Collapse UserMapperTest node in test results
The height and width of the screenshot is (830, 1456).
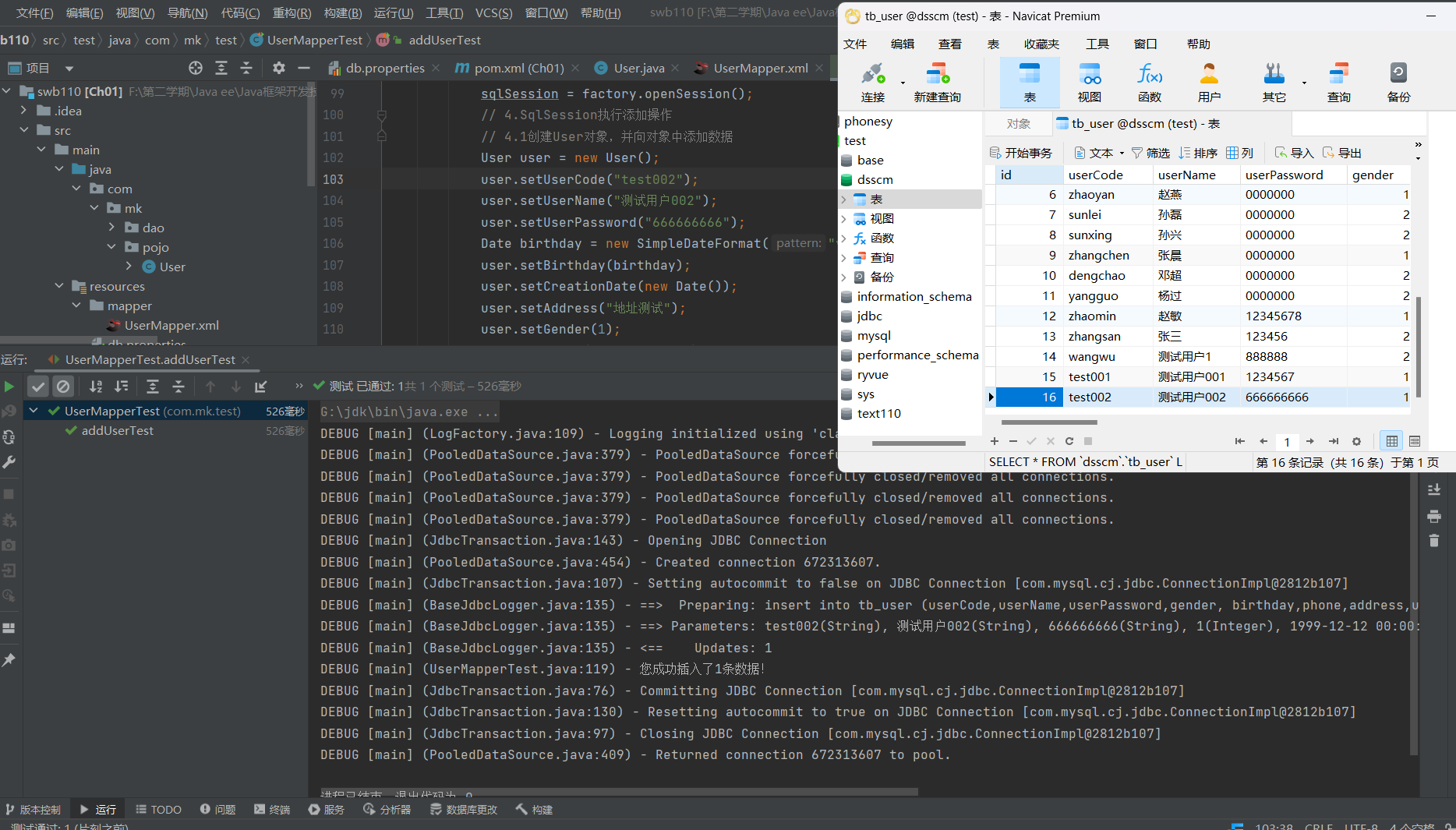coord(34,411)
